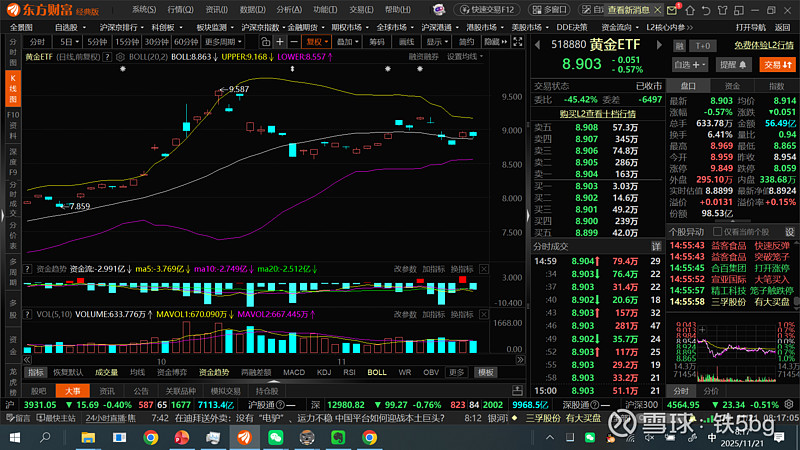
Task: Open 显示 display dropdown
Action: click(x=437, y=42)
